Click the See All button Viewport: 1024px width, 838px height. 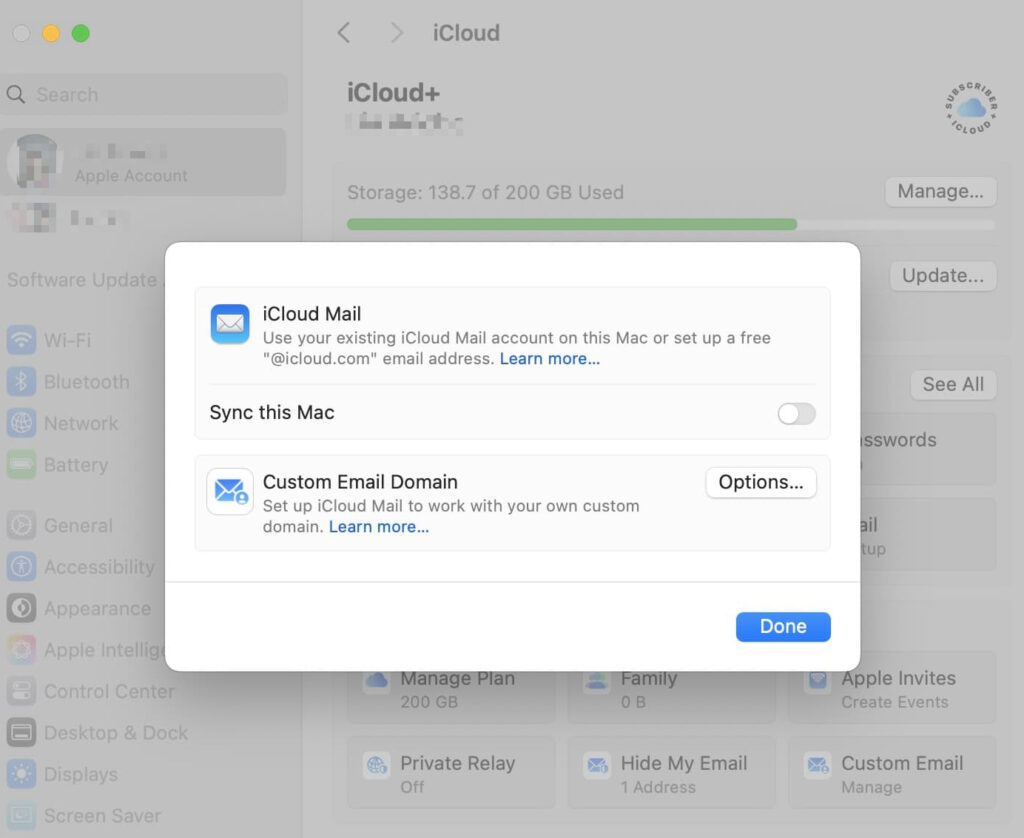(x=952, y=384)
